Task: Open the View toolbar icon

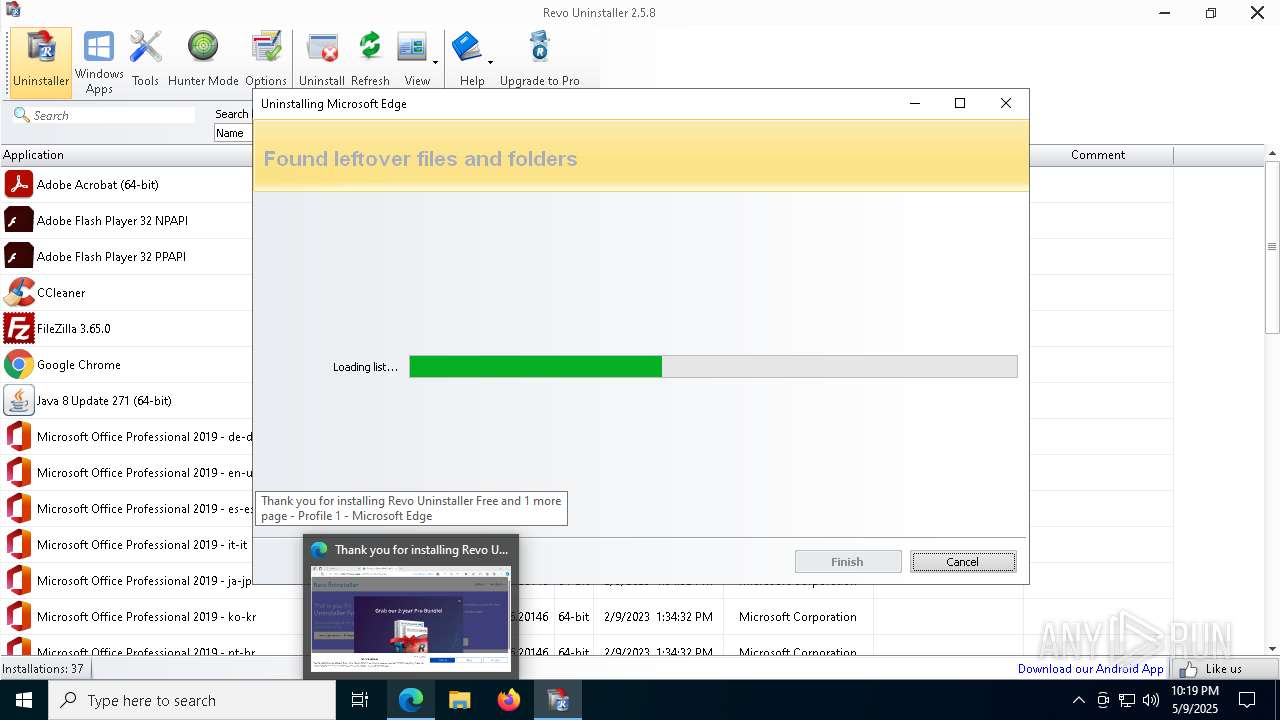Action: (x=413, y=60)
